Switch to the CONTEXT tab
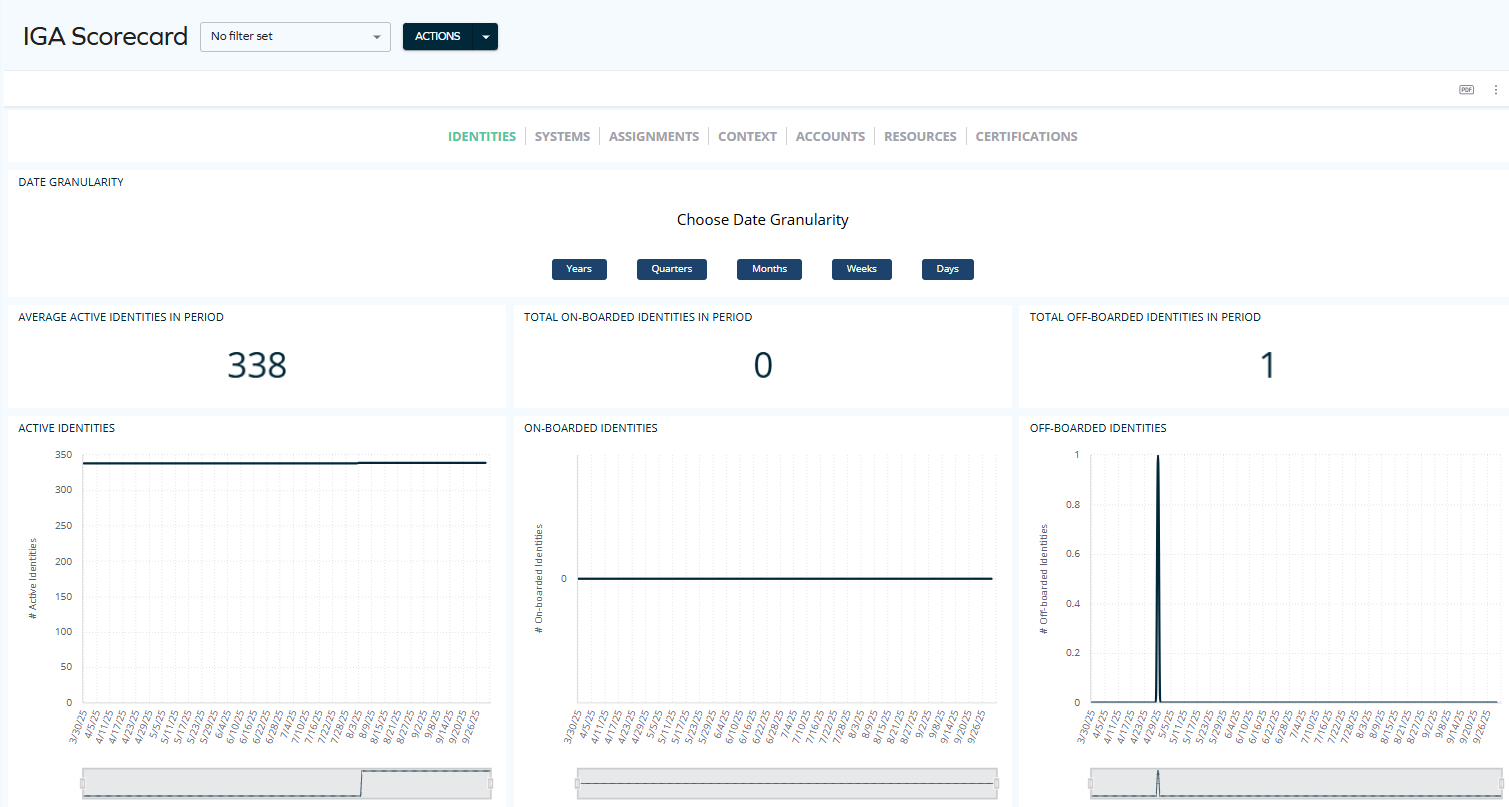The height and width of the screenshot is (807, 1509). click(x=747, y=136)
